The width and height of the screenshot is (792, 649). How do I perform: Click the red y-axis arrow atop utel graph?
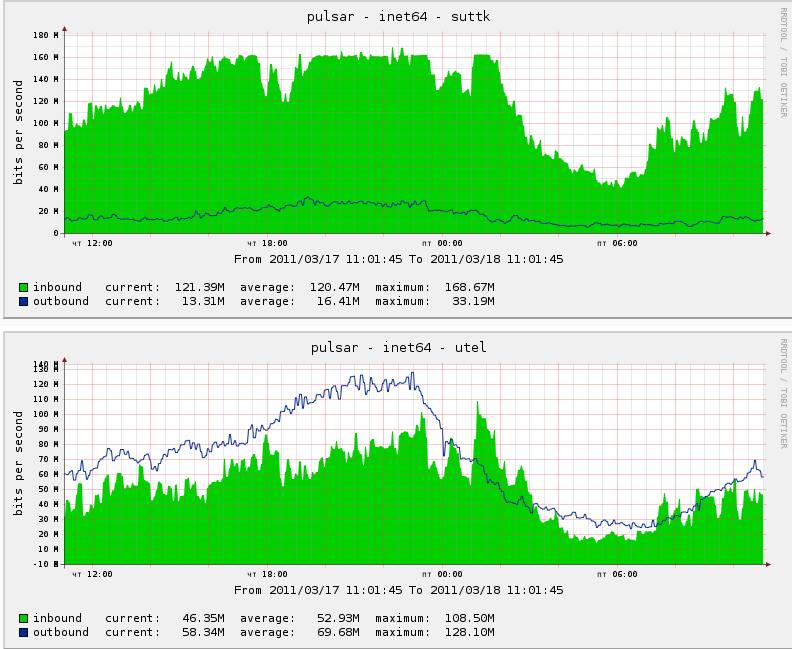tap(65, 360)
